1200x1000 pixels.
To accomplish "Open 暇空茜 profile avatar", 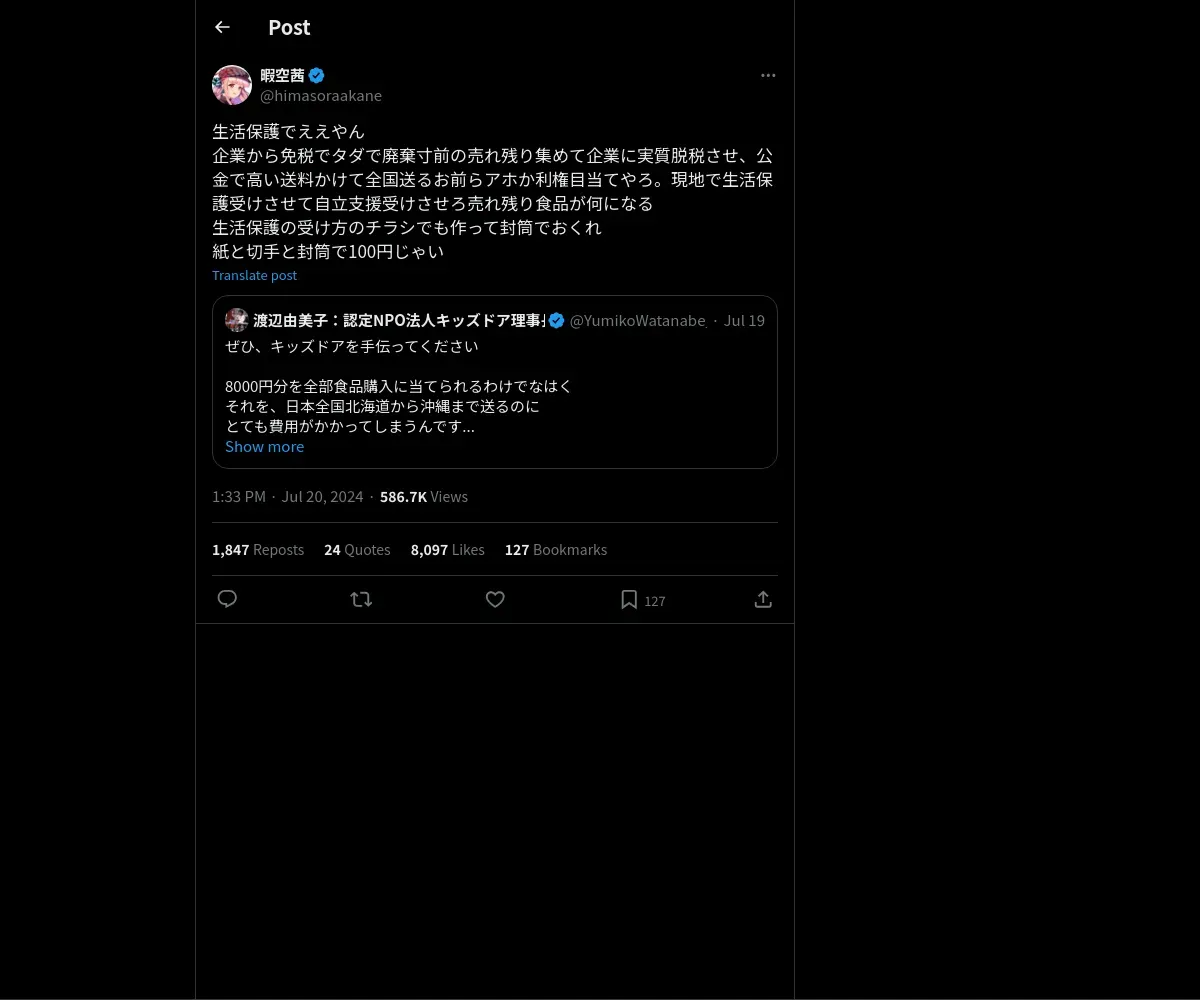I will point(232,85).
